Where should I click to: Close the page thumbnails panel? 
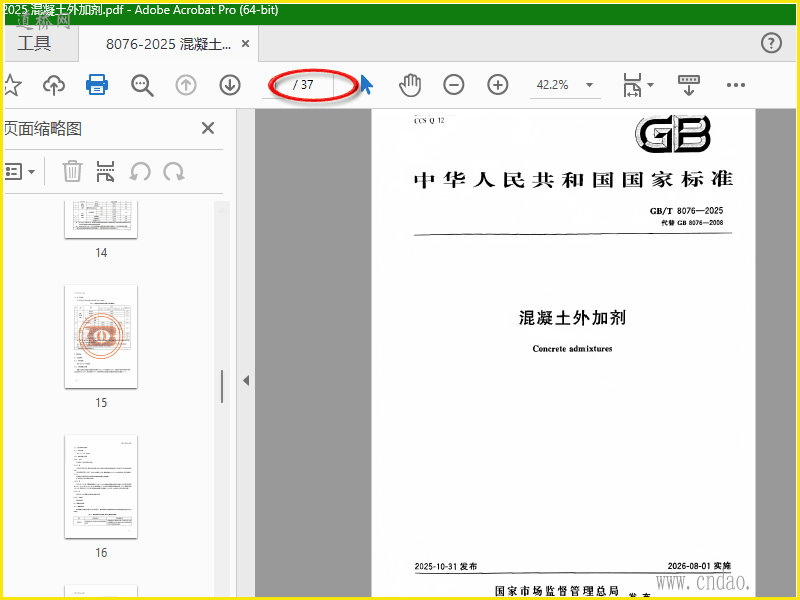point(208,128)
